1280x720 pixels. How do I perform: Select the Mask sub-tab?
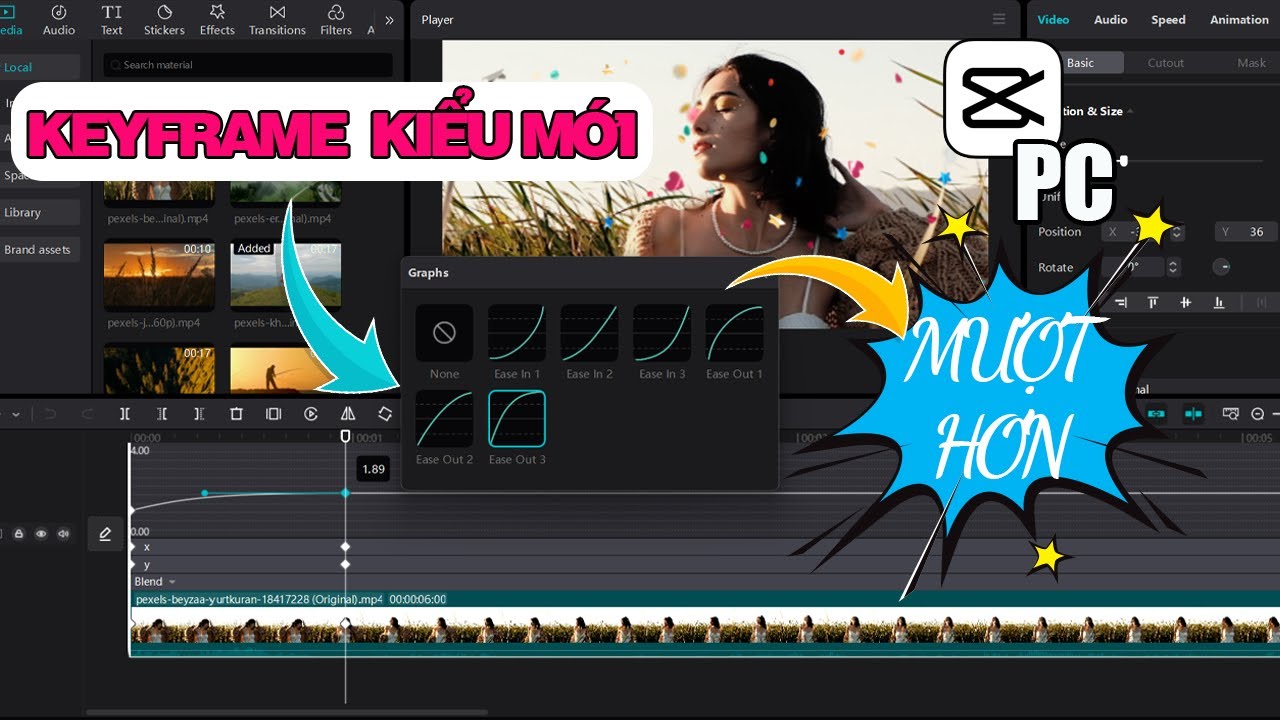pos(1251,63)
